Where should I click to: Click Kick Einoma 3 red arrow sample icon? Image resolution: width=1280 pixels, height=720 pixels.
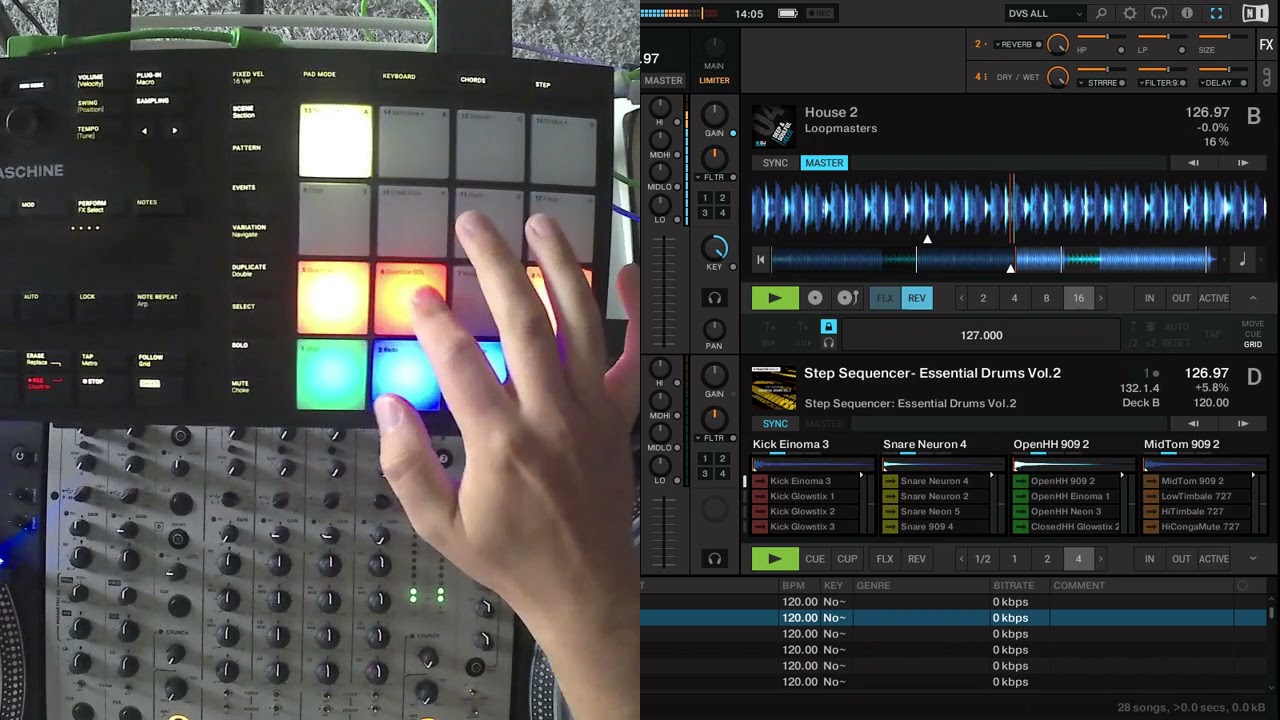pos(760,481)
